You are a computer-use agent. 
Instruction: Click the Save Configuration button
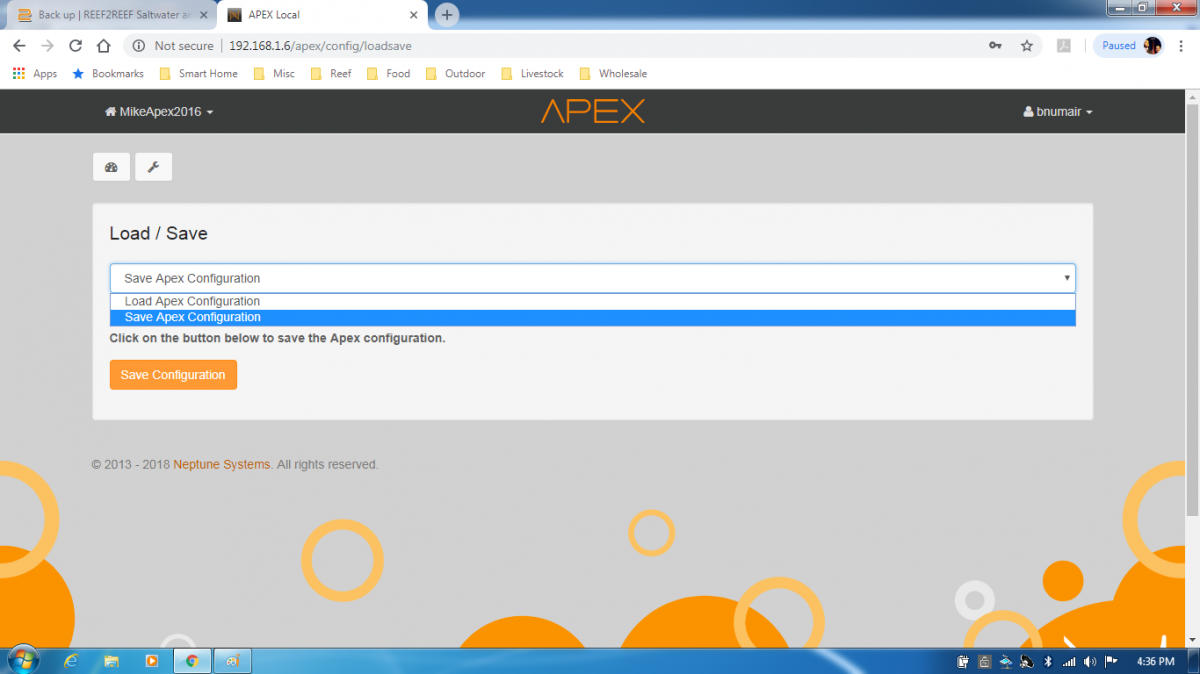(x=173, y=375)
